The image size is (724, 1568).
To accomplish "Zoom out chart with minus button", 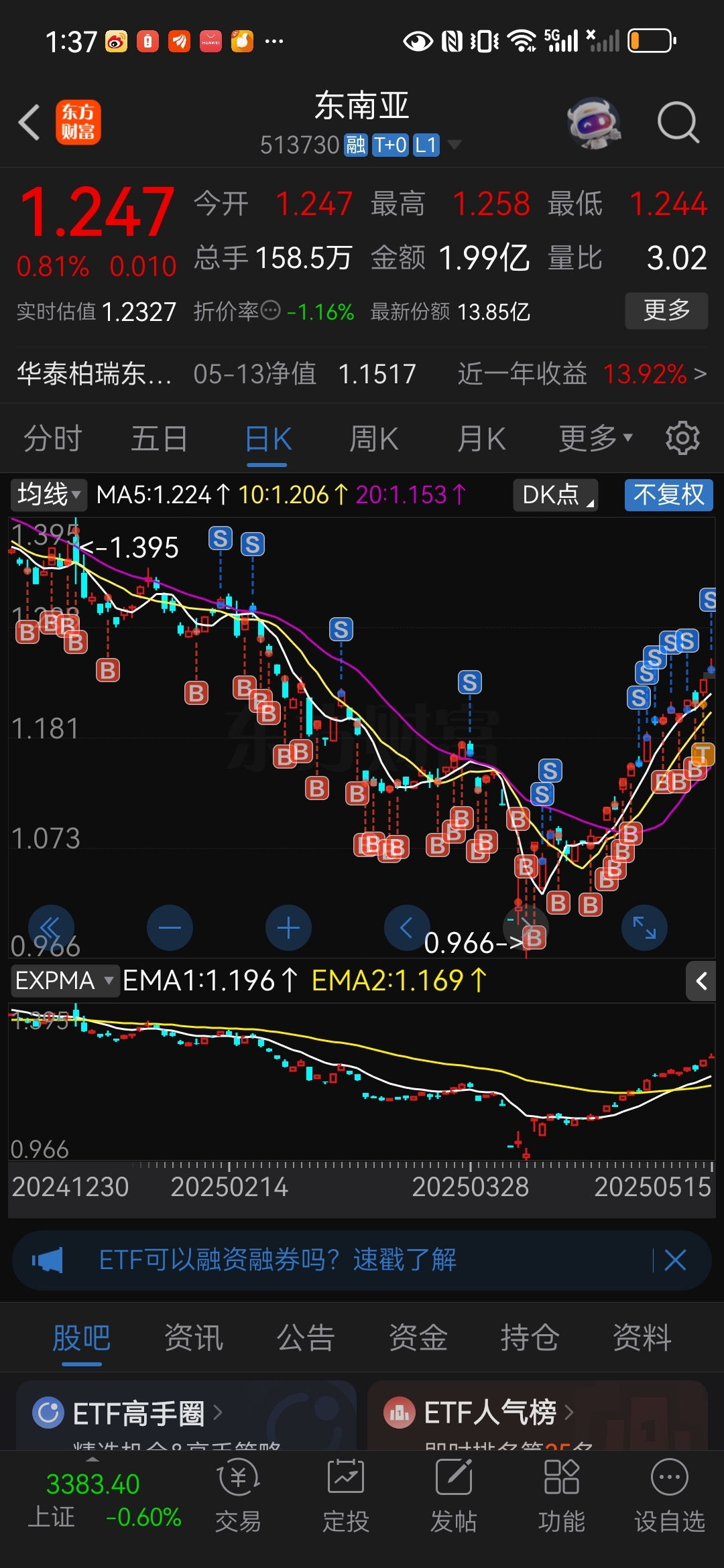I will tap(170, 928).
